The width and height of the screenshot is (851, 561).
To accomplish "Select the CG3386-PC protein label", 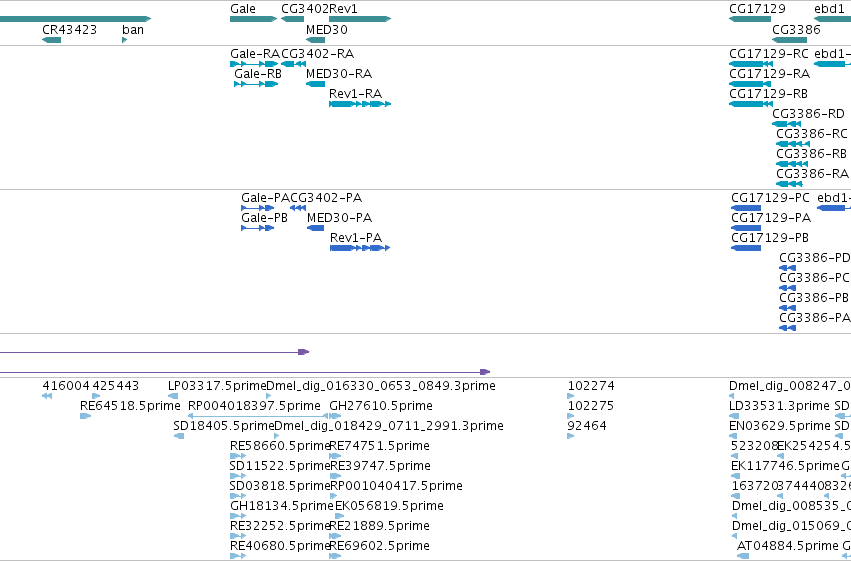I will (814, 278).
